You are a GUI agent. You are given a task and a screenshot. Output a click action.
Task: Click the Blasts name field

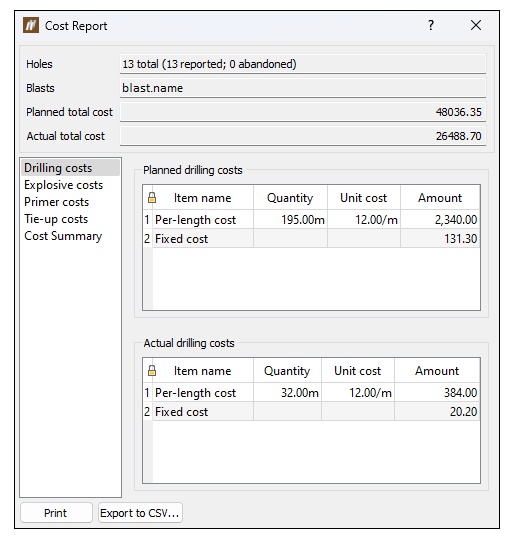point(303,88)
